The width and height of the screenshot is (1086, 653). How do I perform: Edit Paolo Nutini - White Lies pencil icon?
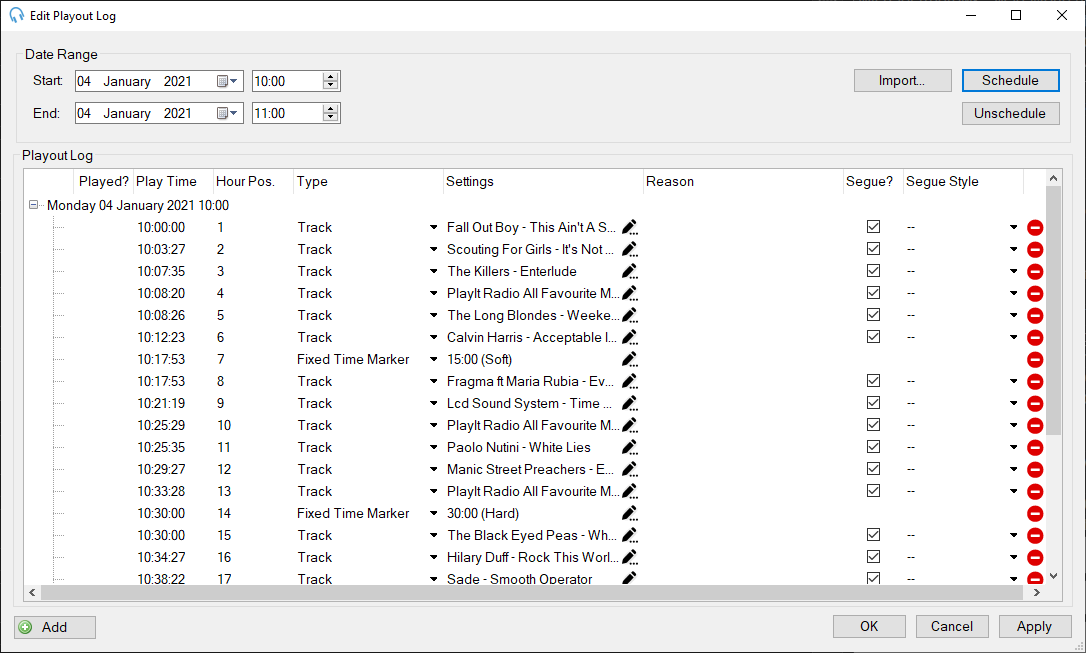pos(629,447)
